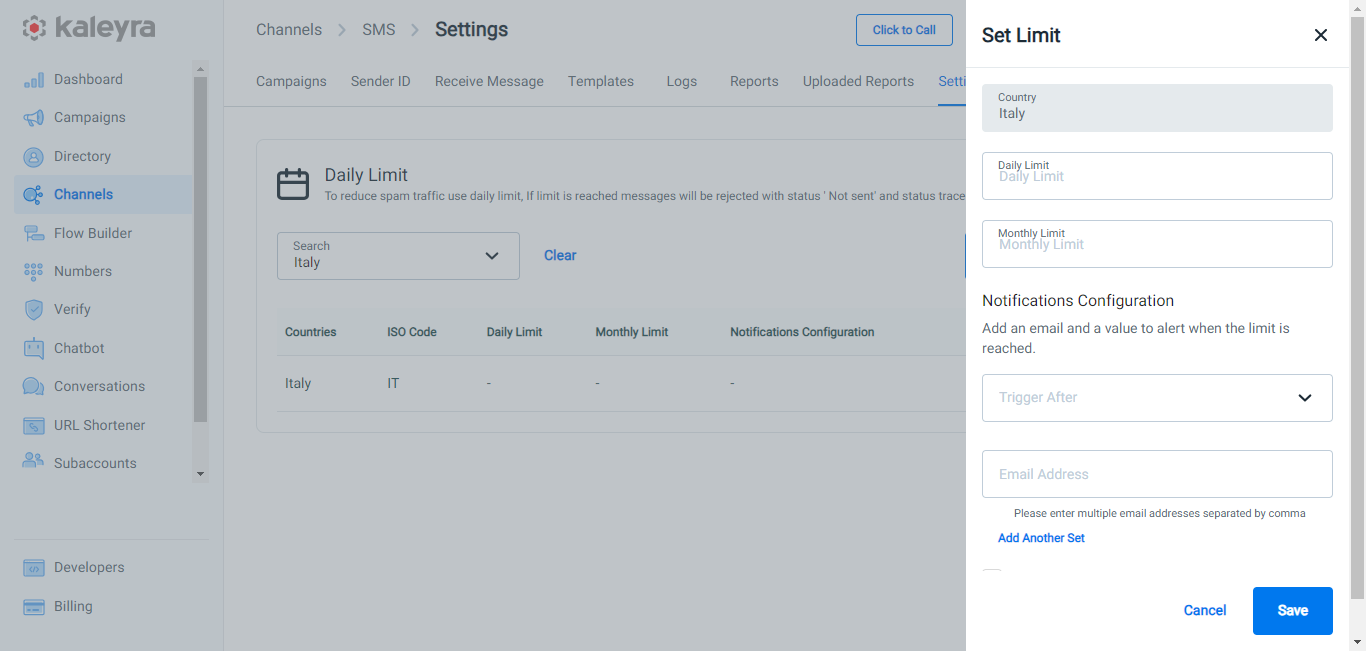Screen dimensions: 1366x651
Task: Open the Dashboard menu item
Action: (88, 79)
